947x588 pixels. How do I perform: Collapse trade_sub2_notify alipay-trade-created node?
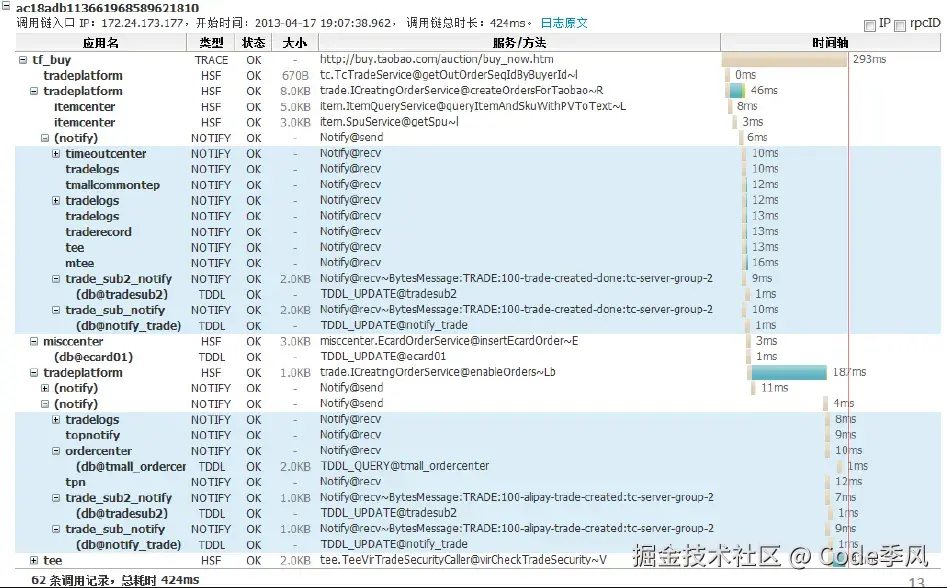[56, 498]
